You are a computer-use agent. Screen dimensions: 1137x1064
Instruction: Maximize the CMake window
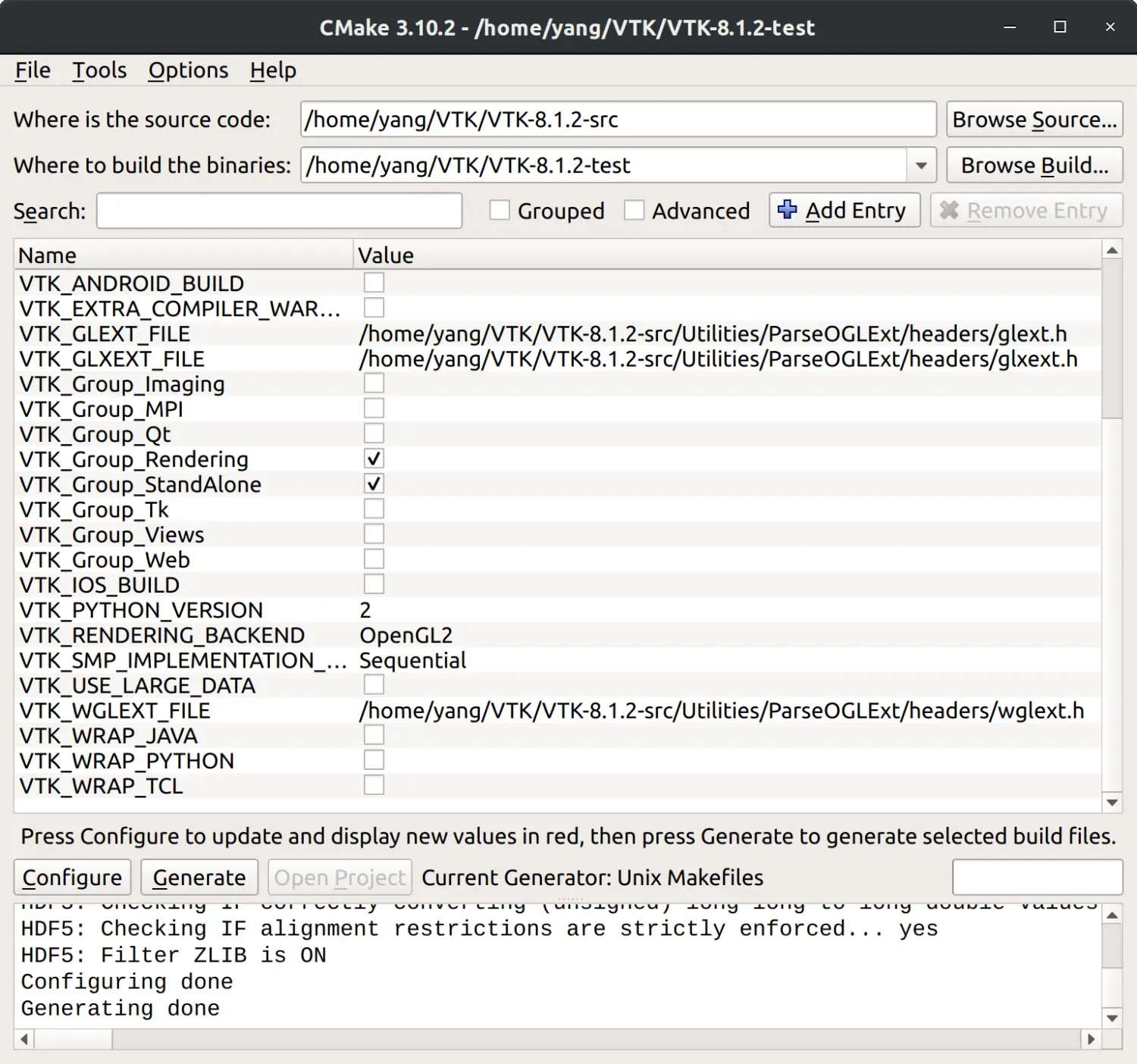[1060, 27]
